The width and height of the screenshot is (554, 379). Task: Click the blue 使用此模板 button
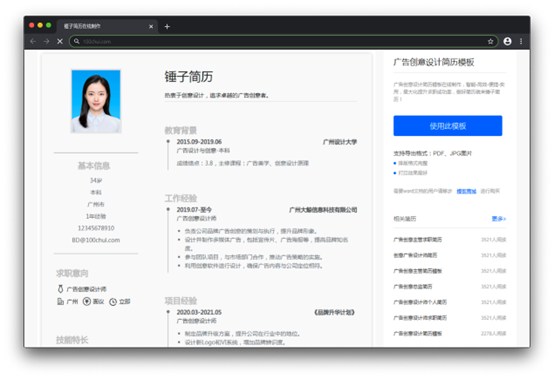coord(448,126)
